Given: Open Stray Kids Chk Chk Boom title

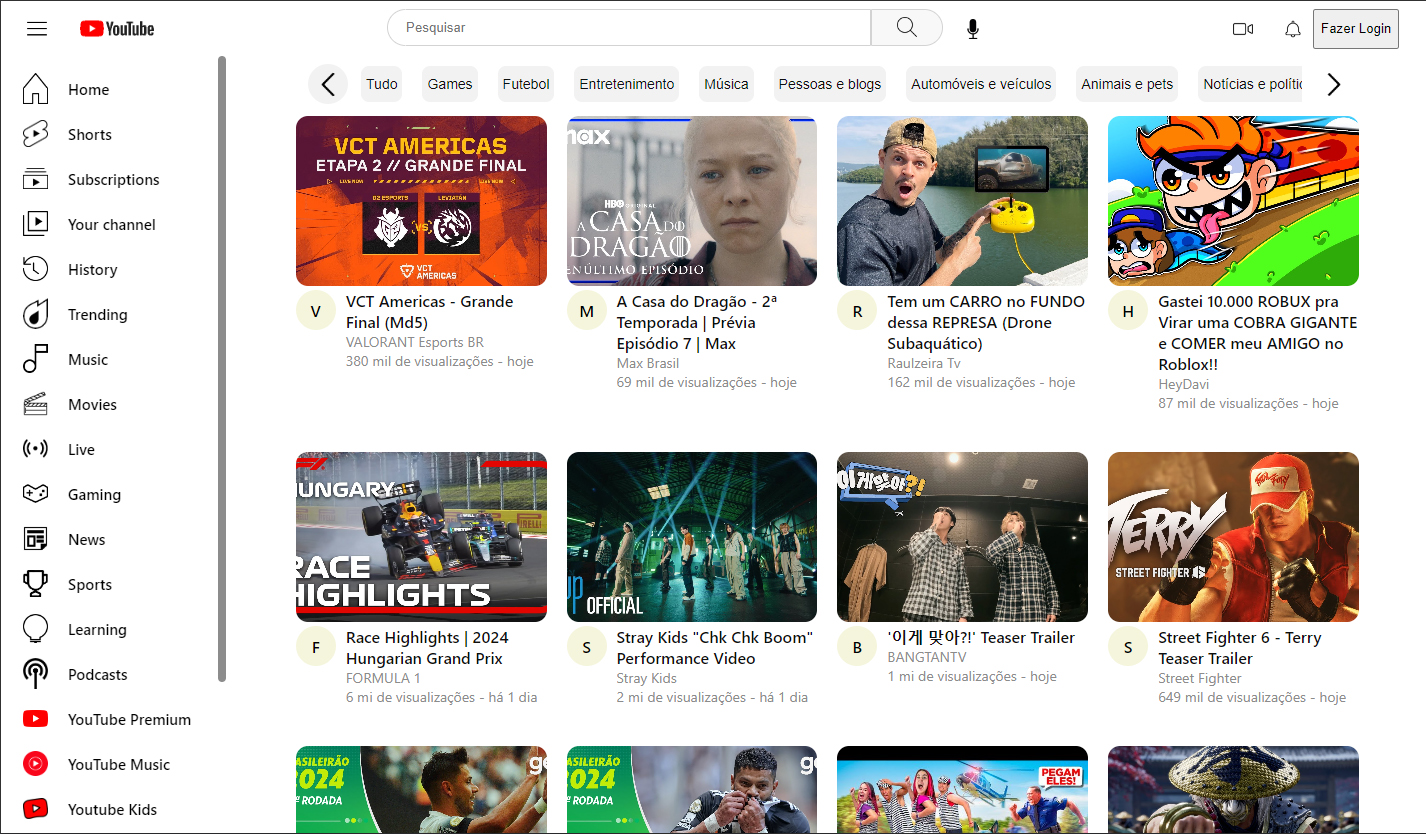Looking at the screenshot, I should (x=715, y=648).
